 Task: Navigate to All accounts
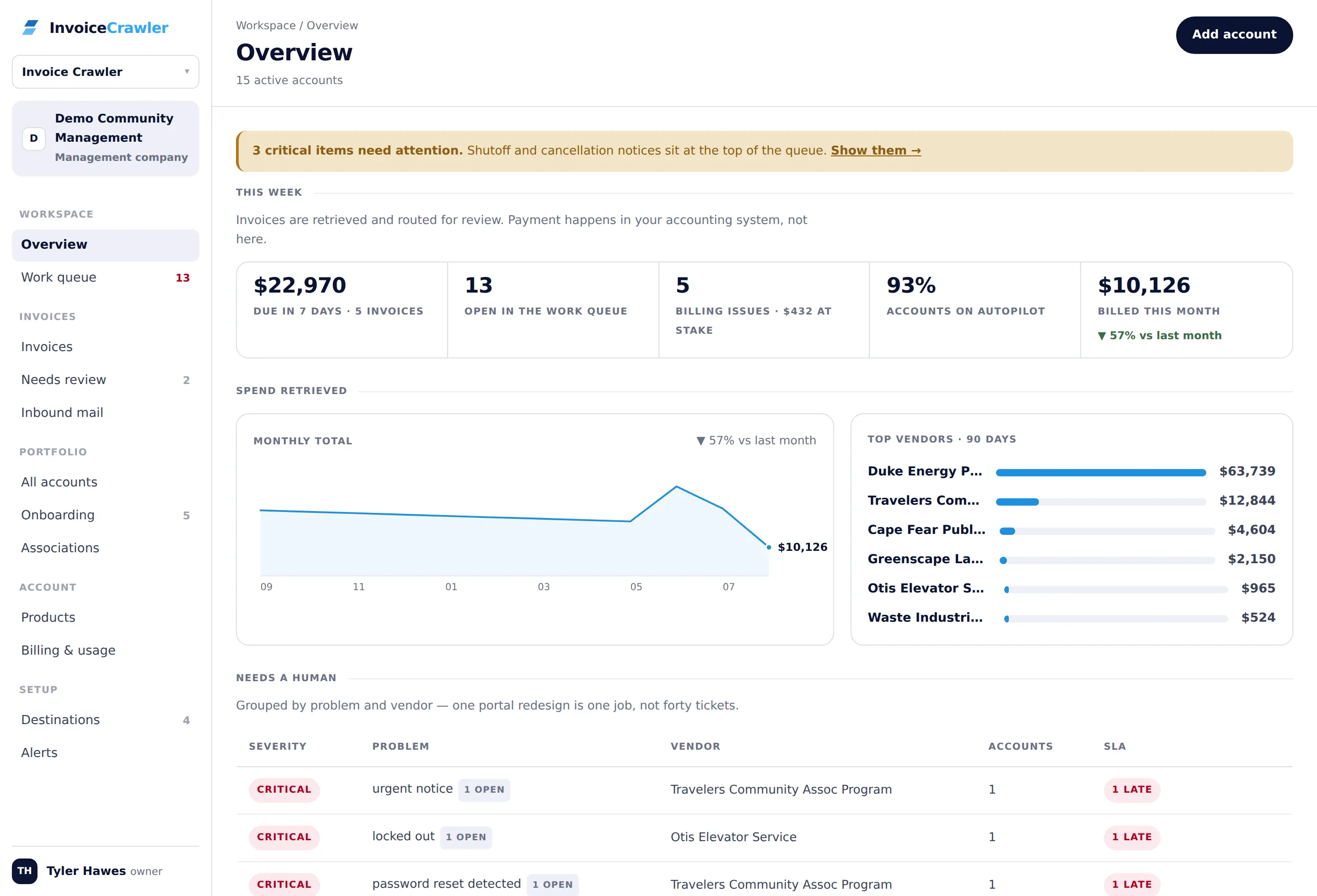[105, 482]
